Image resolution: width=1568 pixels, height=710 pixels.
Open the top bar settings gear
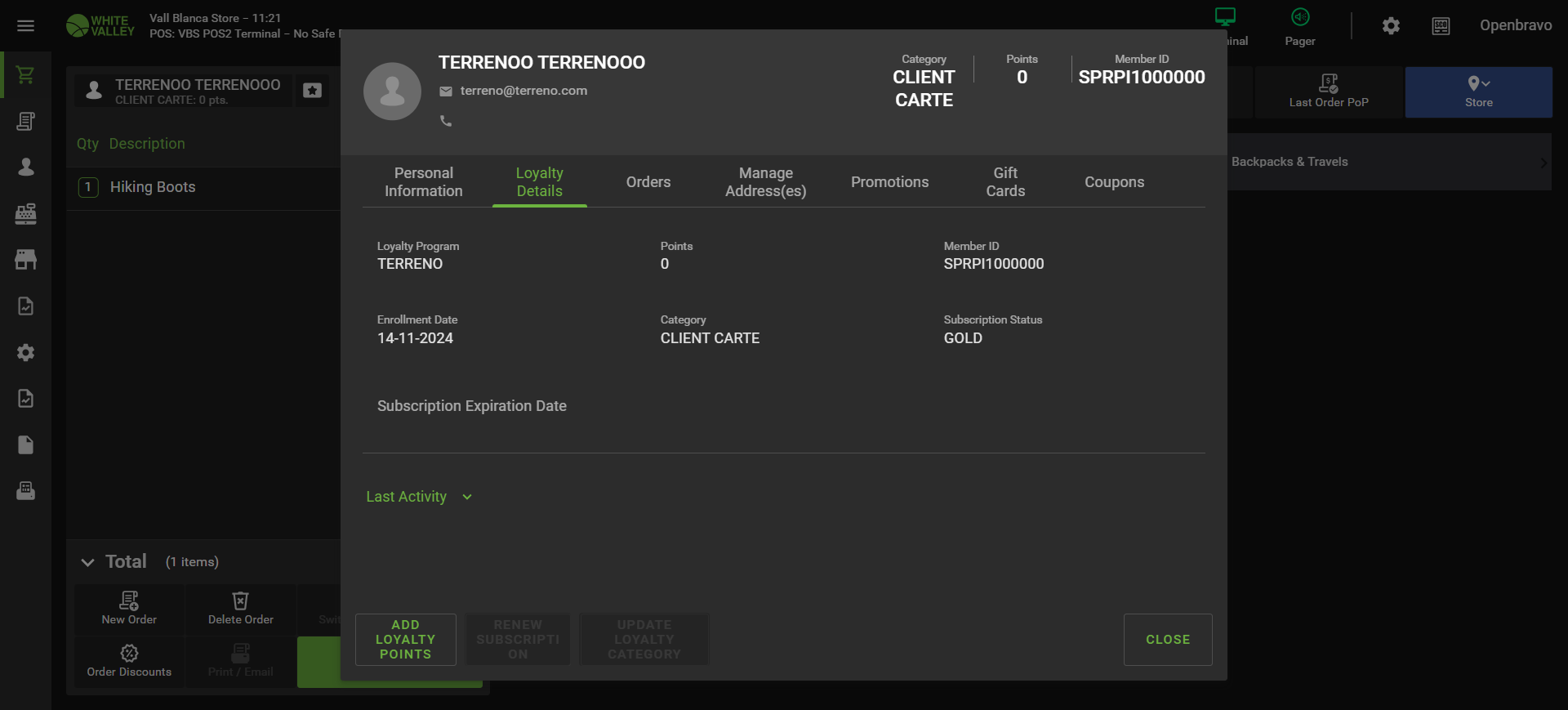(x=1391, y=26)
